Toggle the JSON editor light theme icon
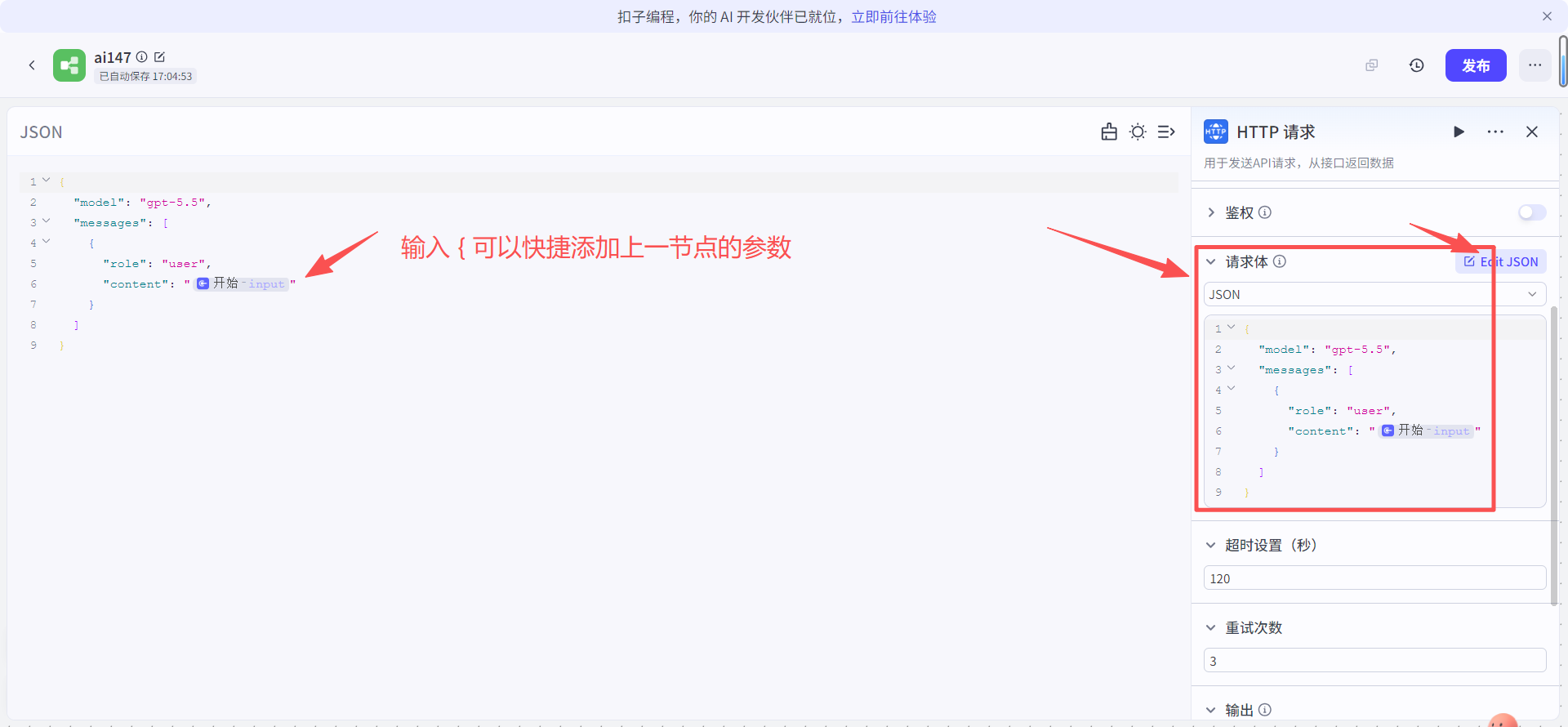Image resolution: width=1568 pixels, height=727 pixels. tap(1138, 132)
